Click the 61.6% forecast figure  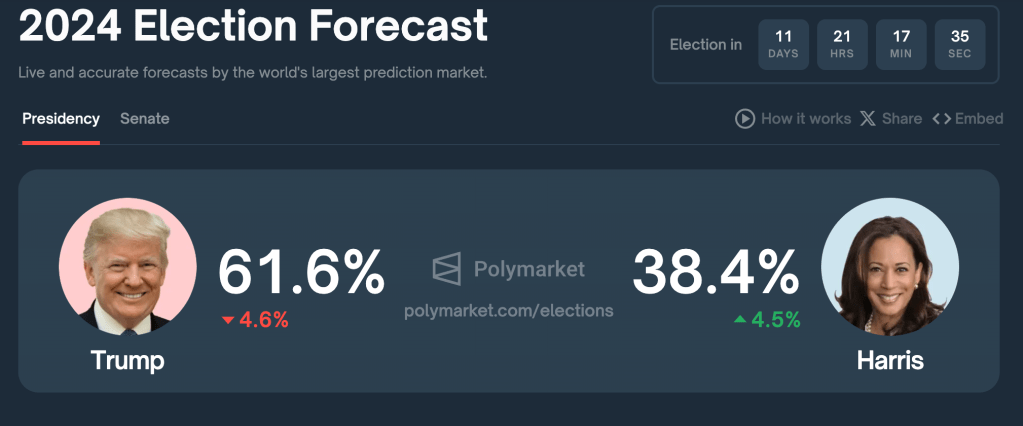pyautogui.click(x=301, y=272)
